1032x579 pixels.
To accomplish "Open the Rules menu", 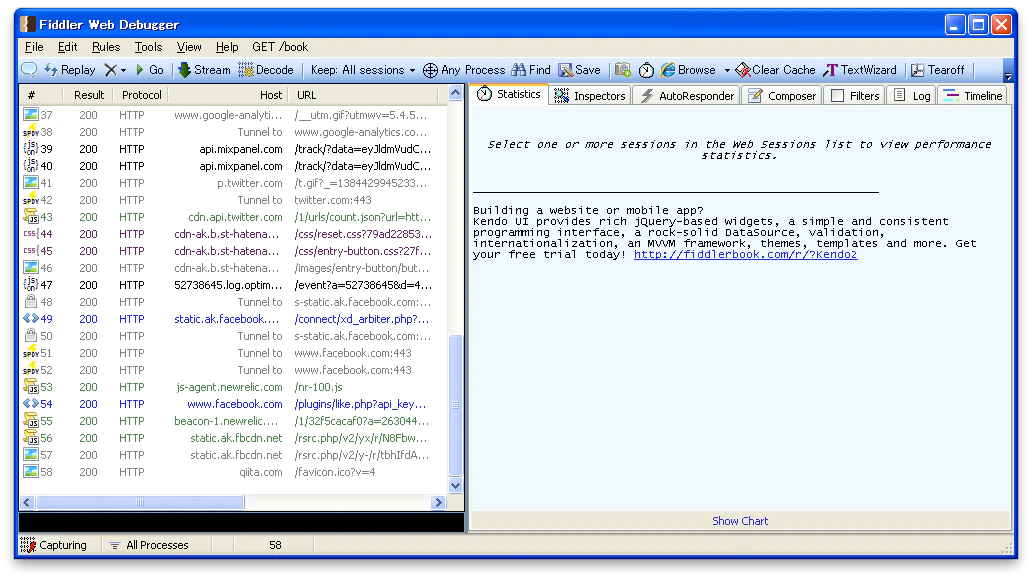I will 106,47.
